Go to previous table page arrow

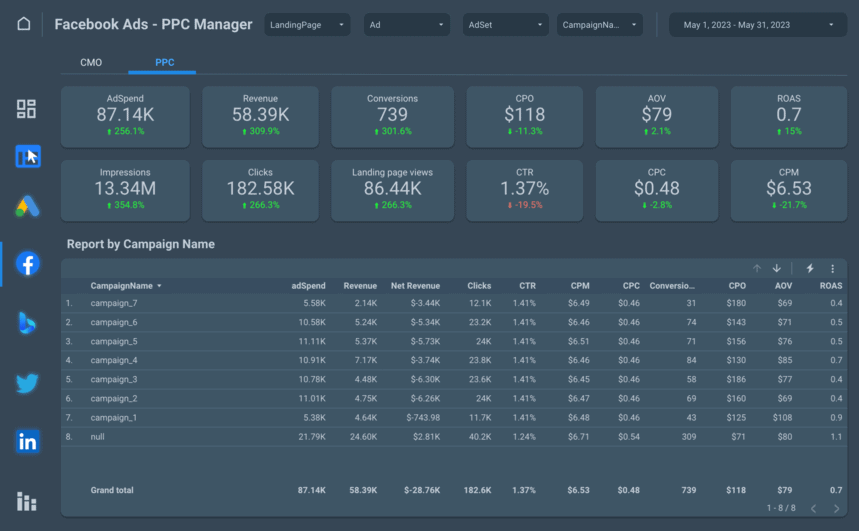pos(814,509)
